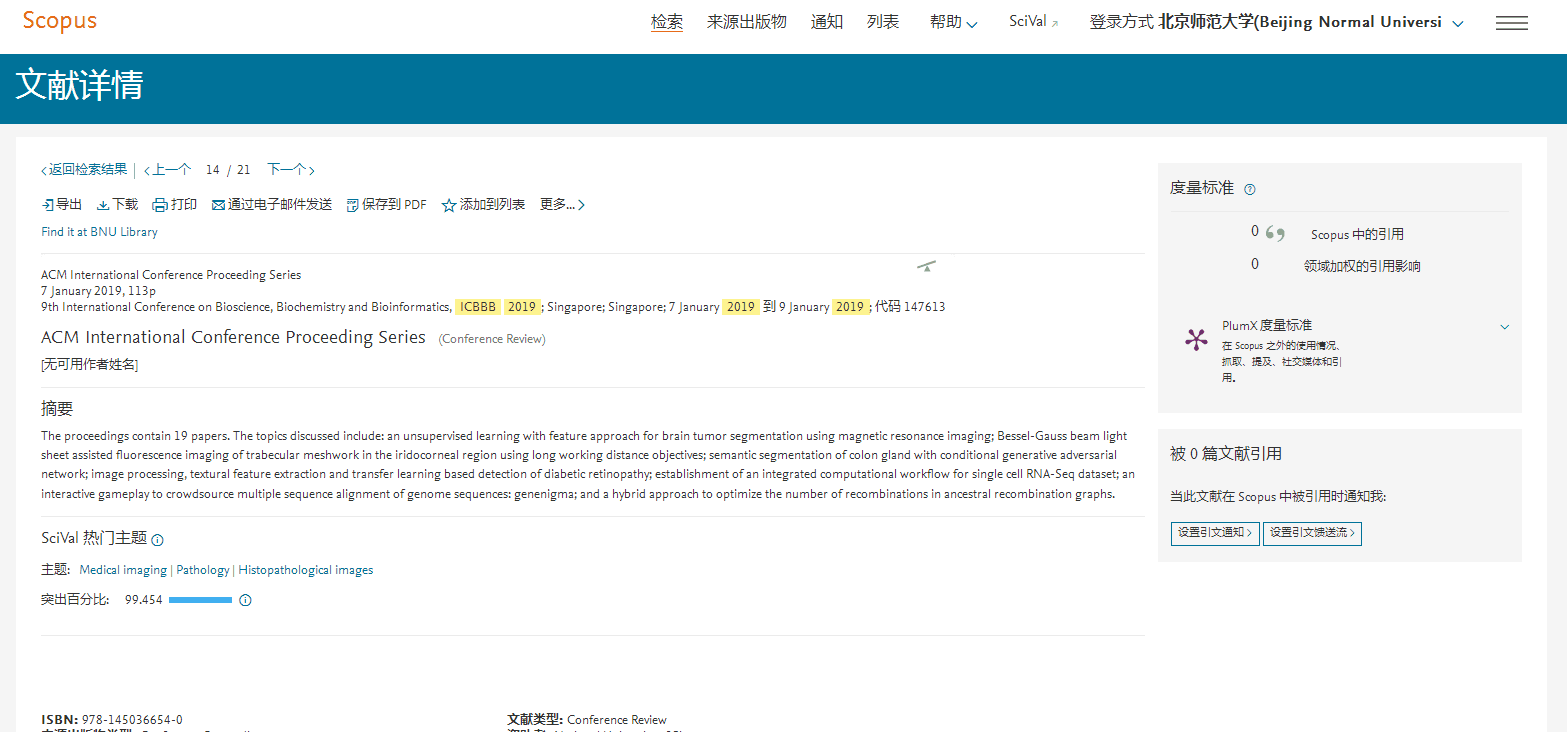Open the 列表 lists menu item

(883, 22)
